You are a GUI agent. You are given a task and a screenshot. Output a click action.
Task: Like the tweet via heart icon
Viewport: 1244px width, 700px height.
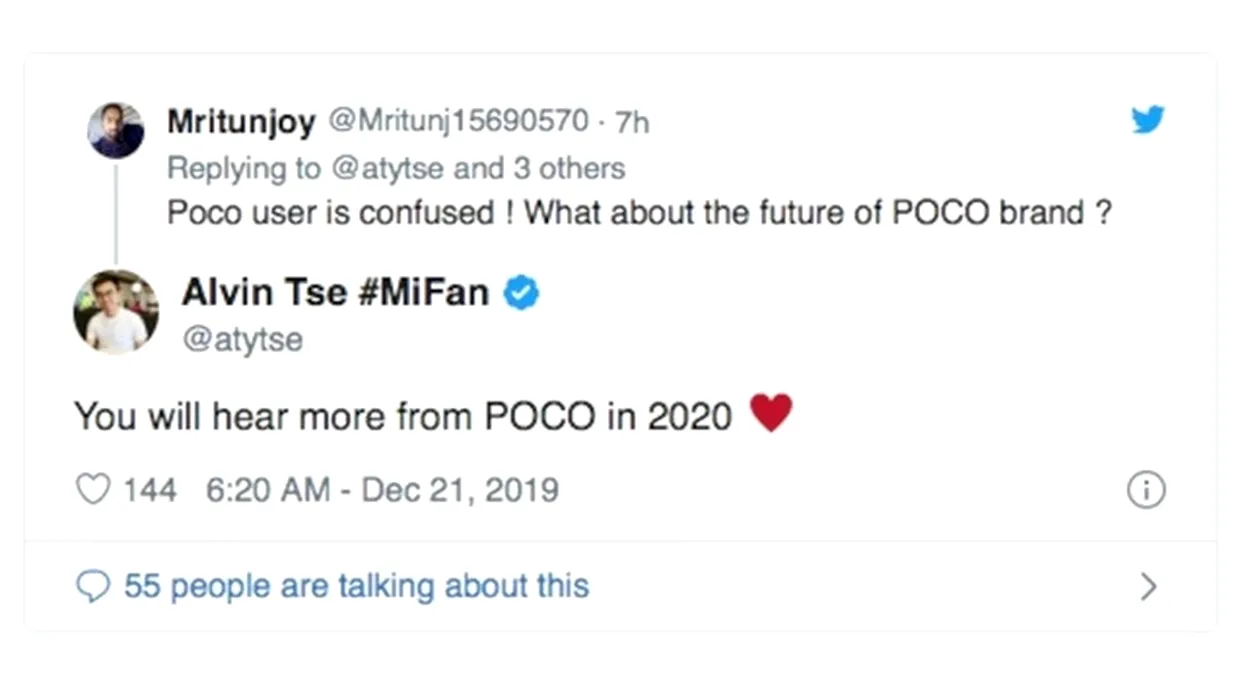(92, 489)
